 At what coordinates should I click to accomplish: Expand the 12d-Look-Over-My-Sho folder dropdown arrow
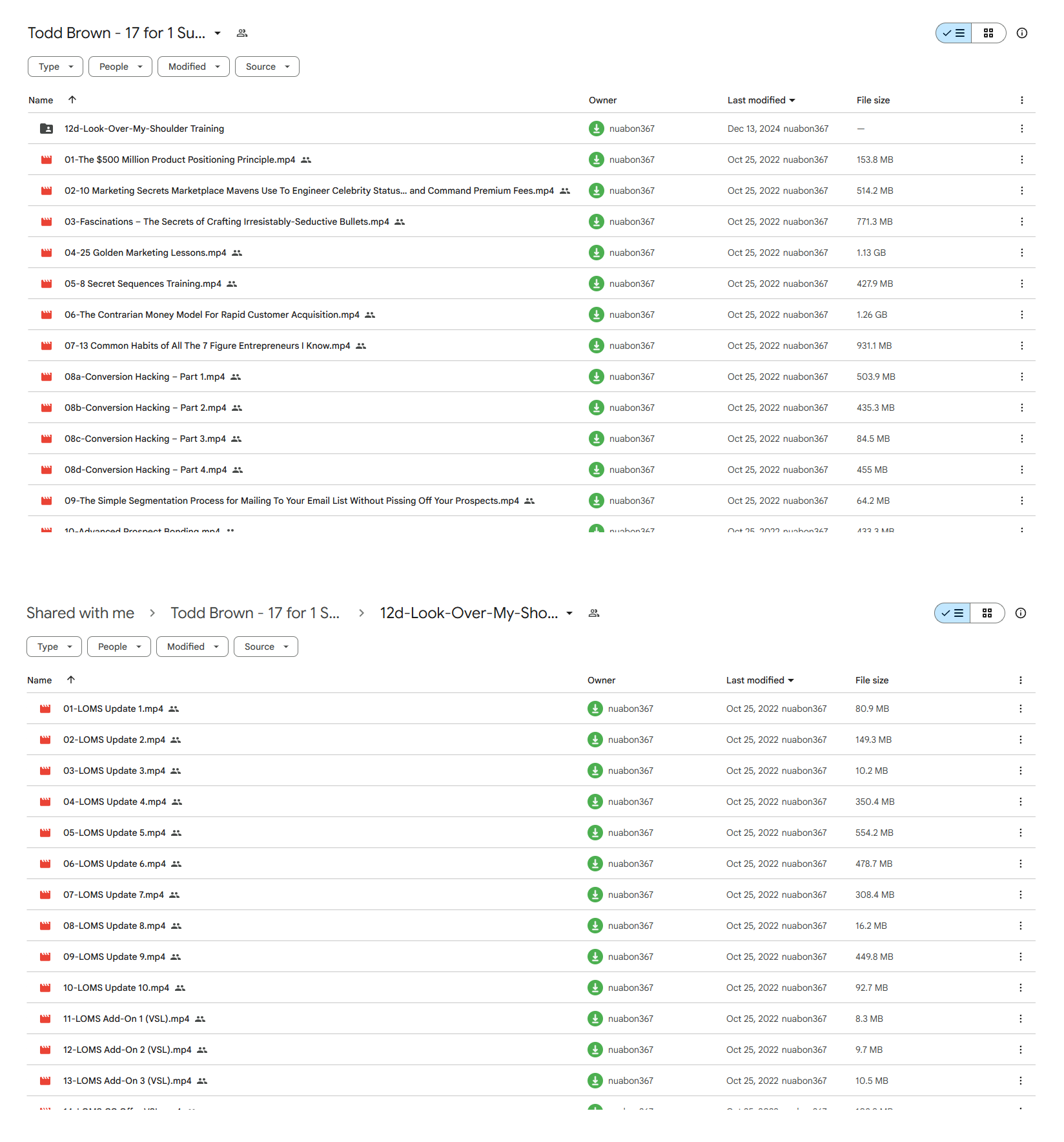coord(569,613)
